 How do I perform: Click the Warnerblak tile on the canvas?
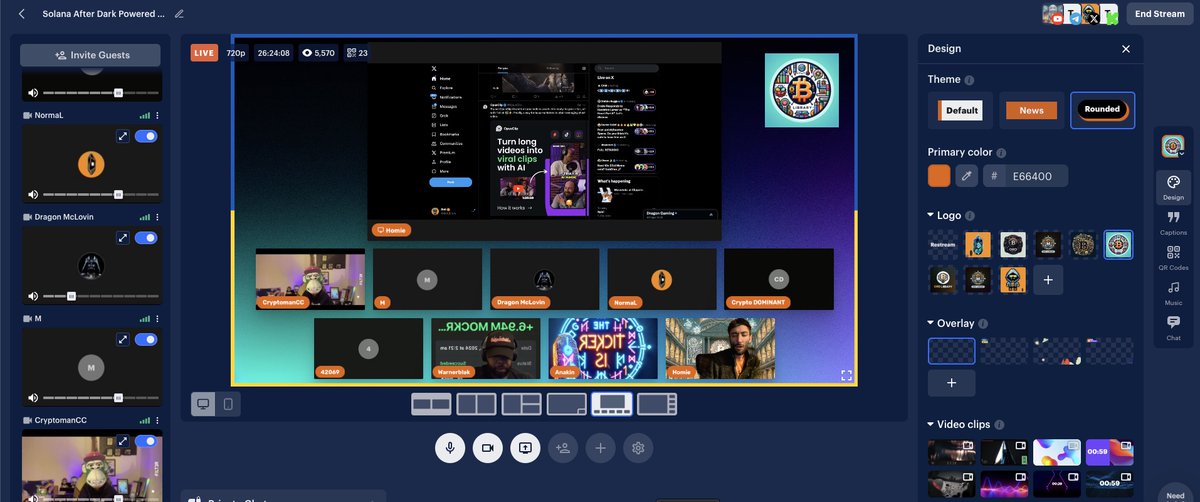tap(486, 349)
